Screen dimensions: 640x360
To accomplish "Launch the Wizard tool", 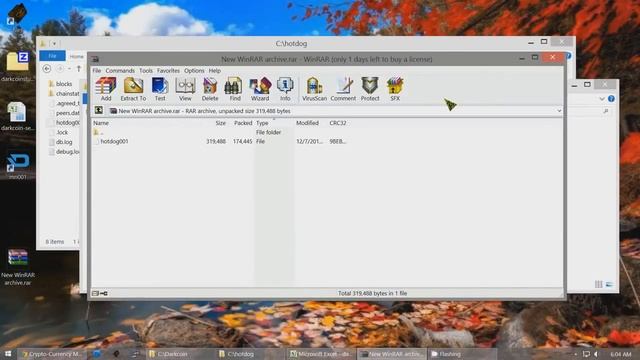I will coord(260,89).
